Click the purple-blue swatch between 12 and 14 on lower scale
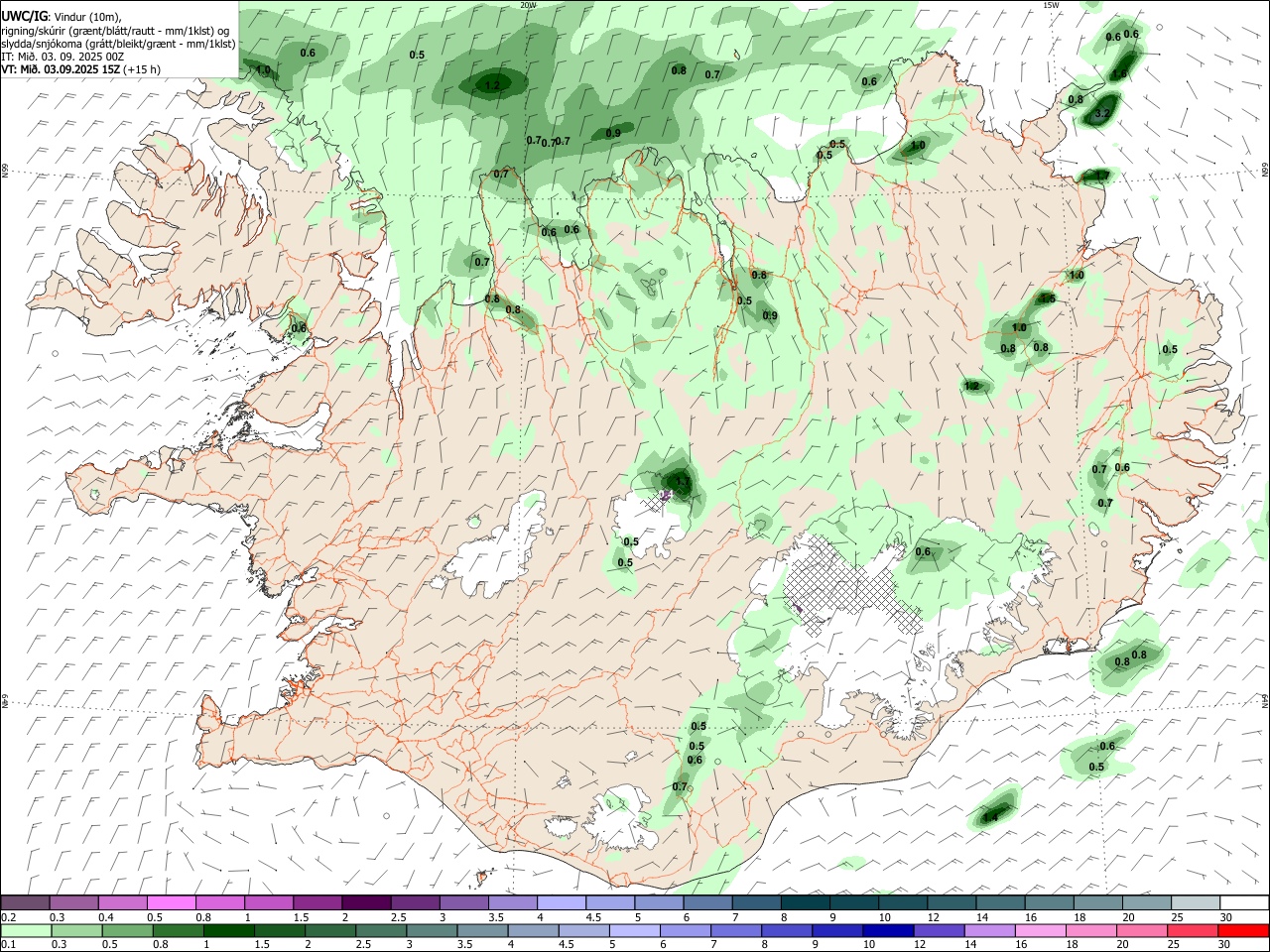The width and height of the screenshot is (1270, 952). 940,930
